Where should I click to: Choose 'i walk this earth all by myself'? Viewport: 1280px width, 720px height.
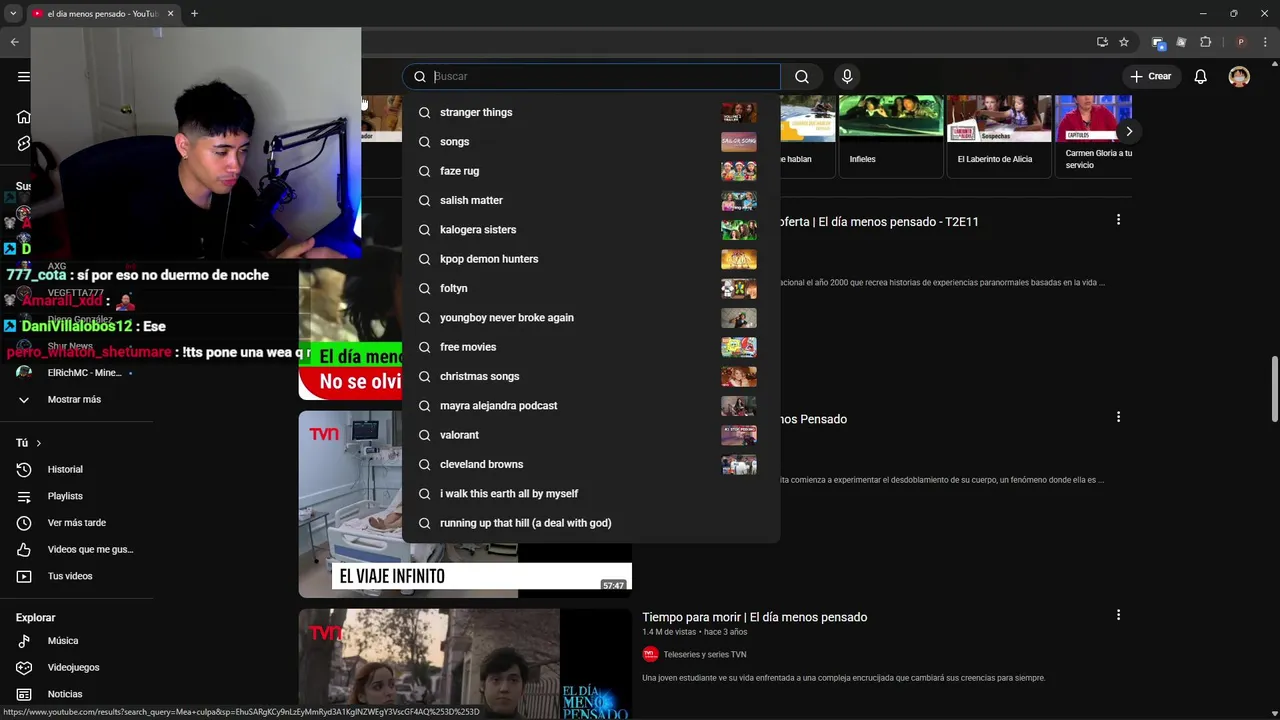[x=590, y=494]
